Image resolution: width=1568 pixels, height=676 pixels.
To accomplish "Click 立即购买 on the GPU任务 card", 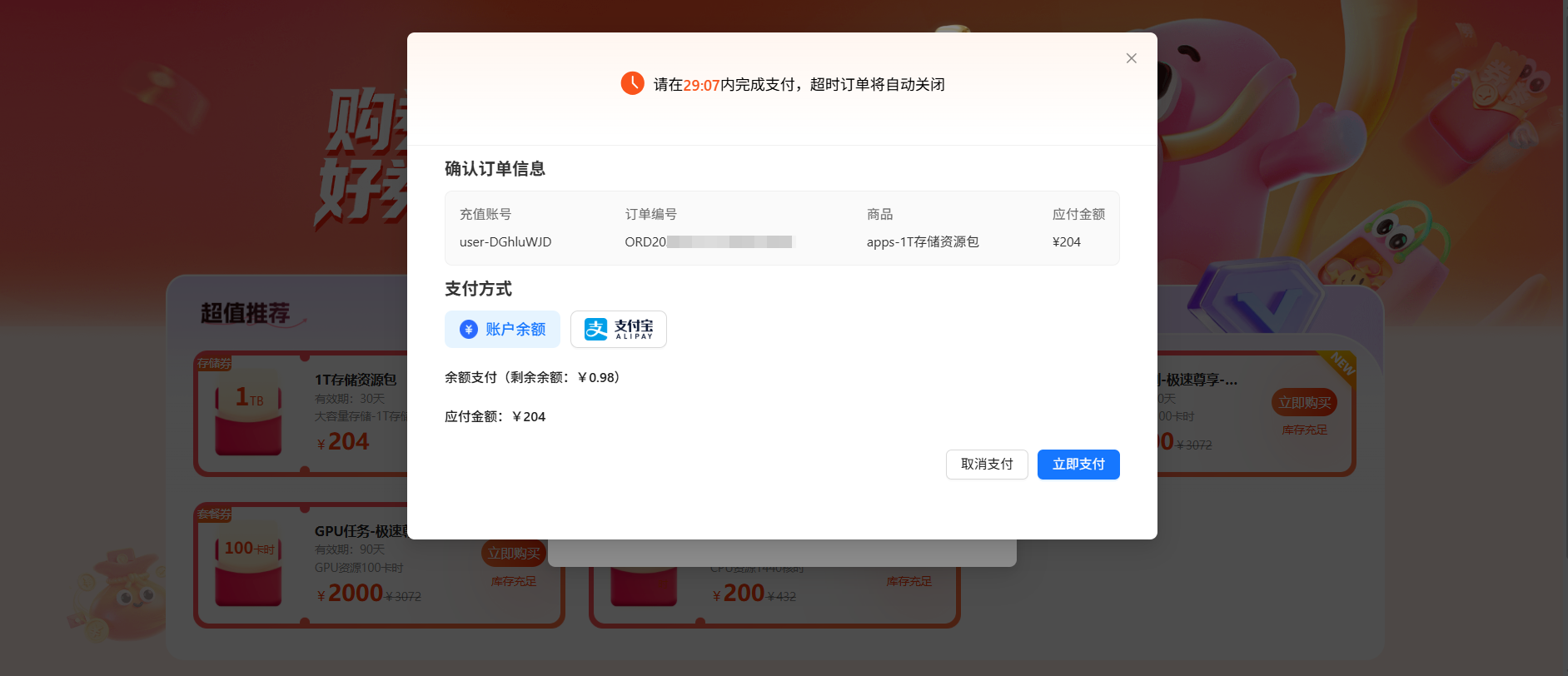I will 513,554.
